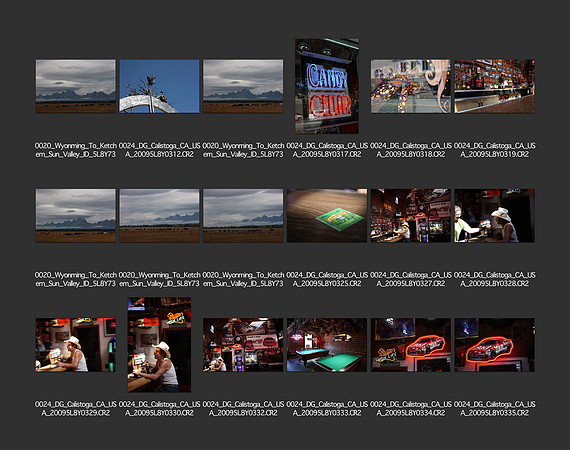
Task: Click the filename ending 5L8Y0327.CR2
Action: coord(410,279)
